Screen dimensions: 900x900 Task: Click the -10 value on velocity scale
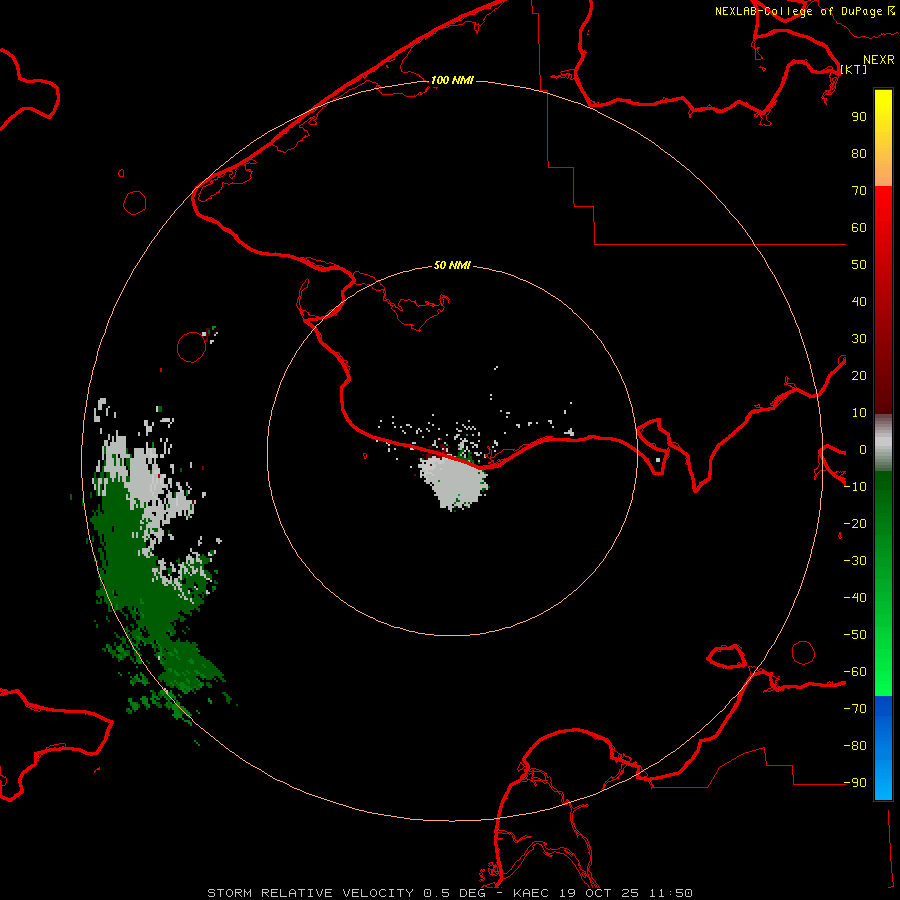coord(855,487)
